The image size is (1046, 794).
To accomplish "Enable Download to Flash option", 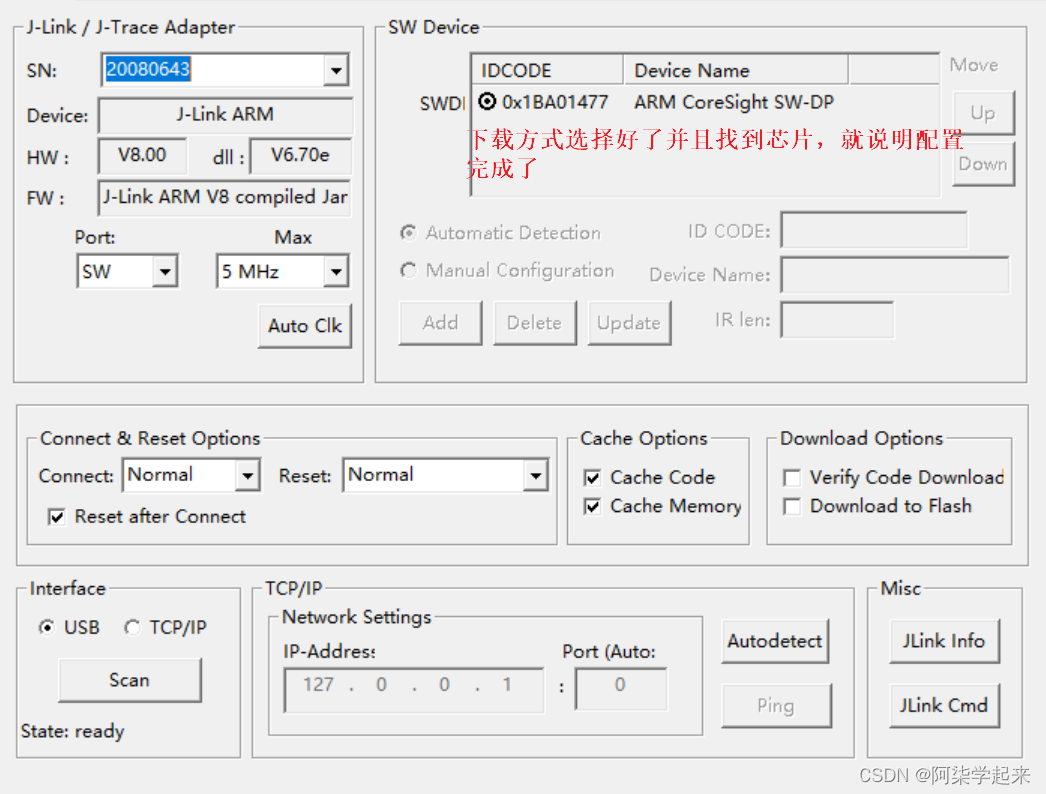I will (x=792, y=506).
